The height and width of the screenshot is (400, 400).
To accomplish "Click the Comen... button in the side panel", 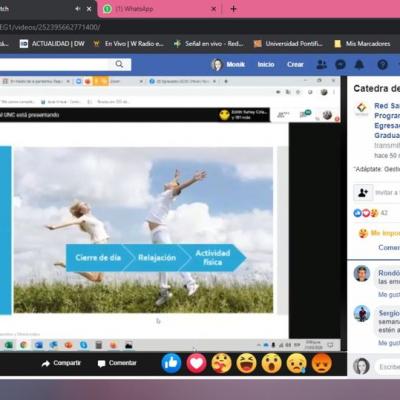I will 389,247.
